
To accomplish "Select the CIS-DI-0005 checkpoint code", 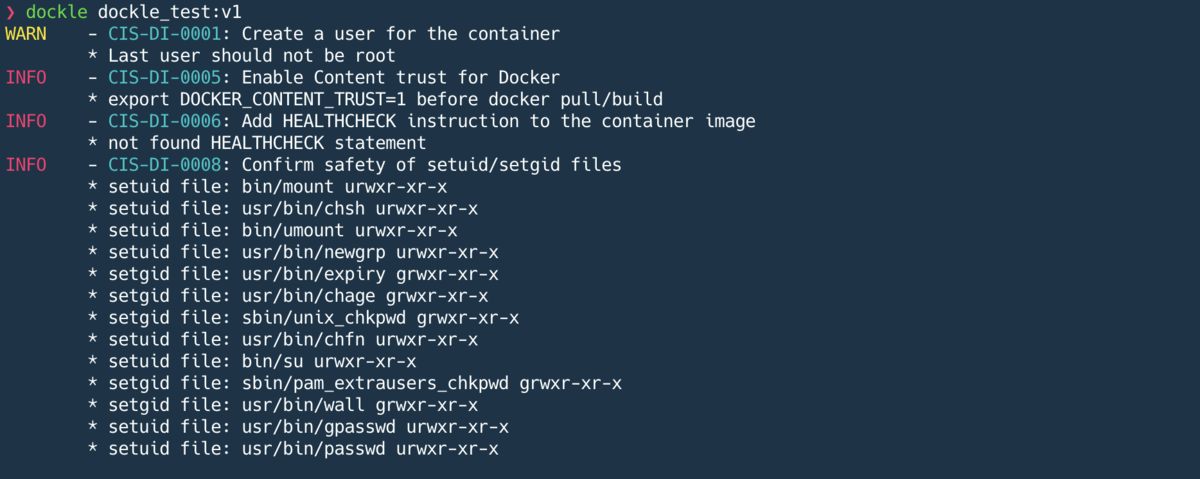I will pyautogui.click(x=165, y=77).
